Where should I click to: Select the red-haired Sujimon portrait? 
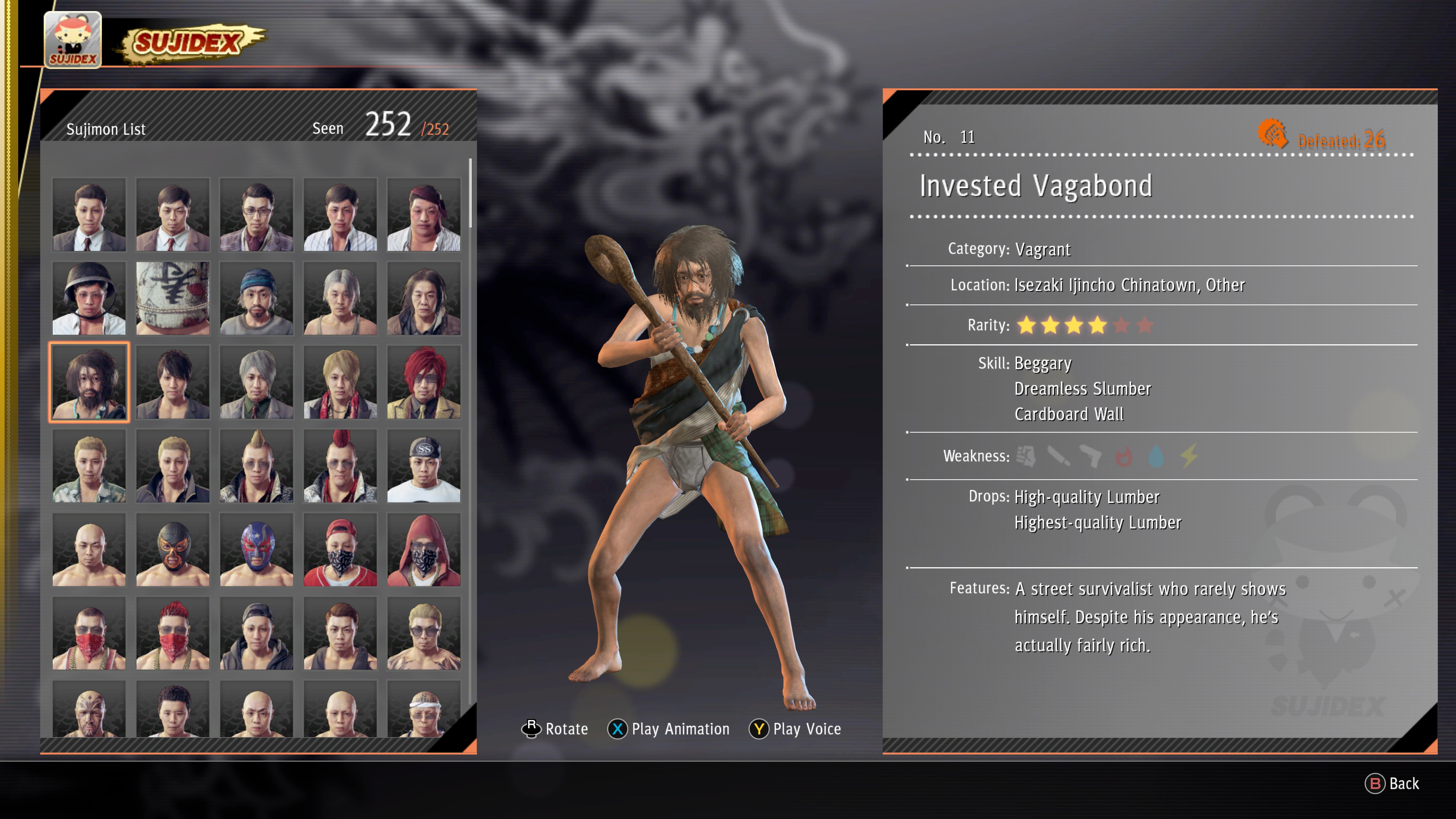click(424, 382)
